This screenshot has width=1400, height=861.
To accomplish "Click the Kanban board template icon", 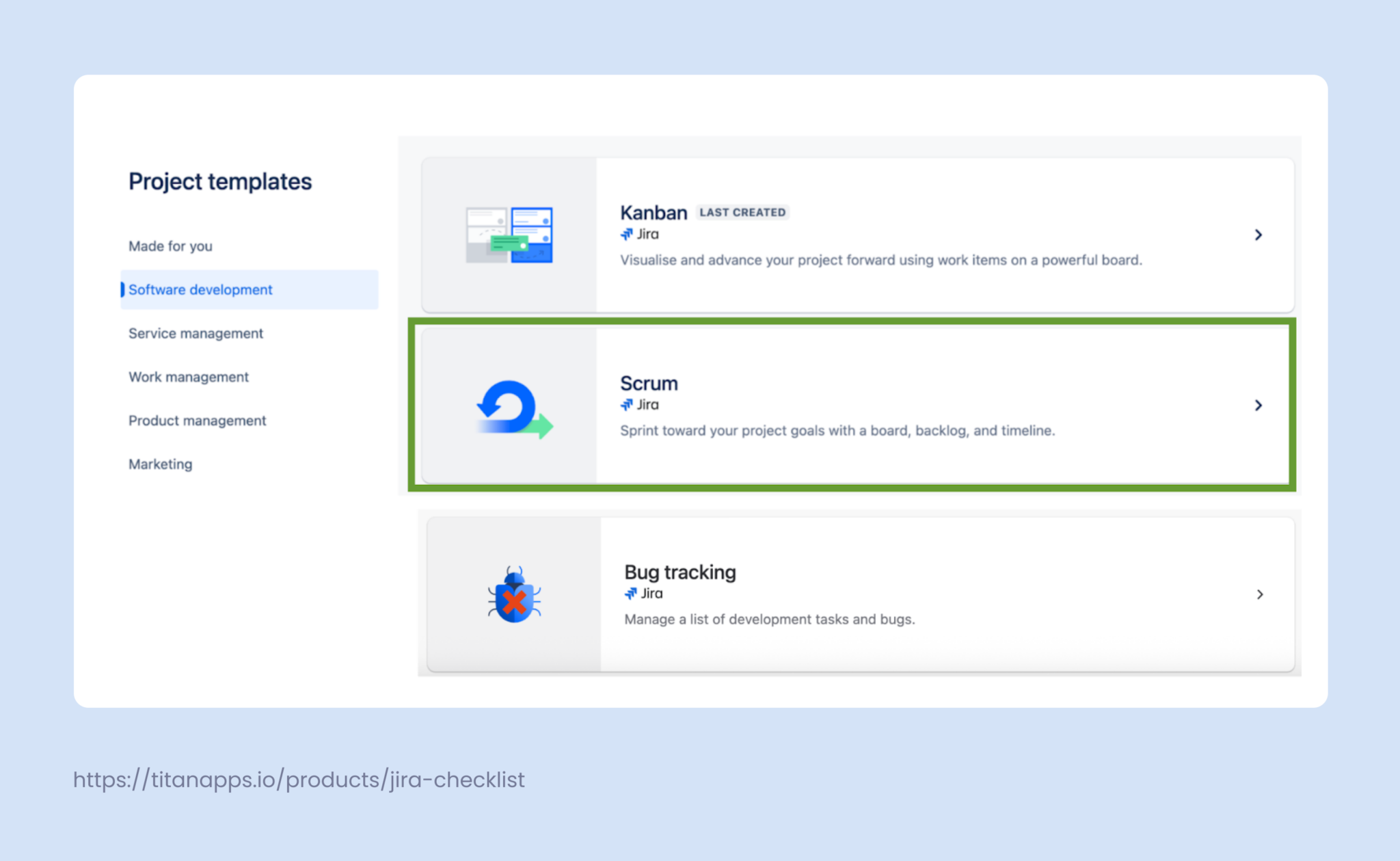I will pos(509,235).
